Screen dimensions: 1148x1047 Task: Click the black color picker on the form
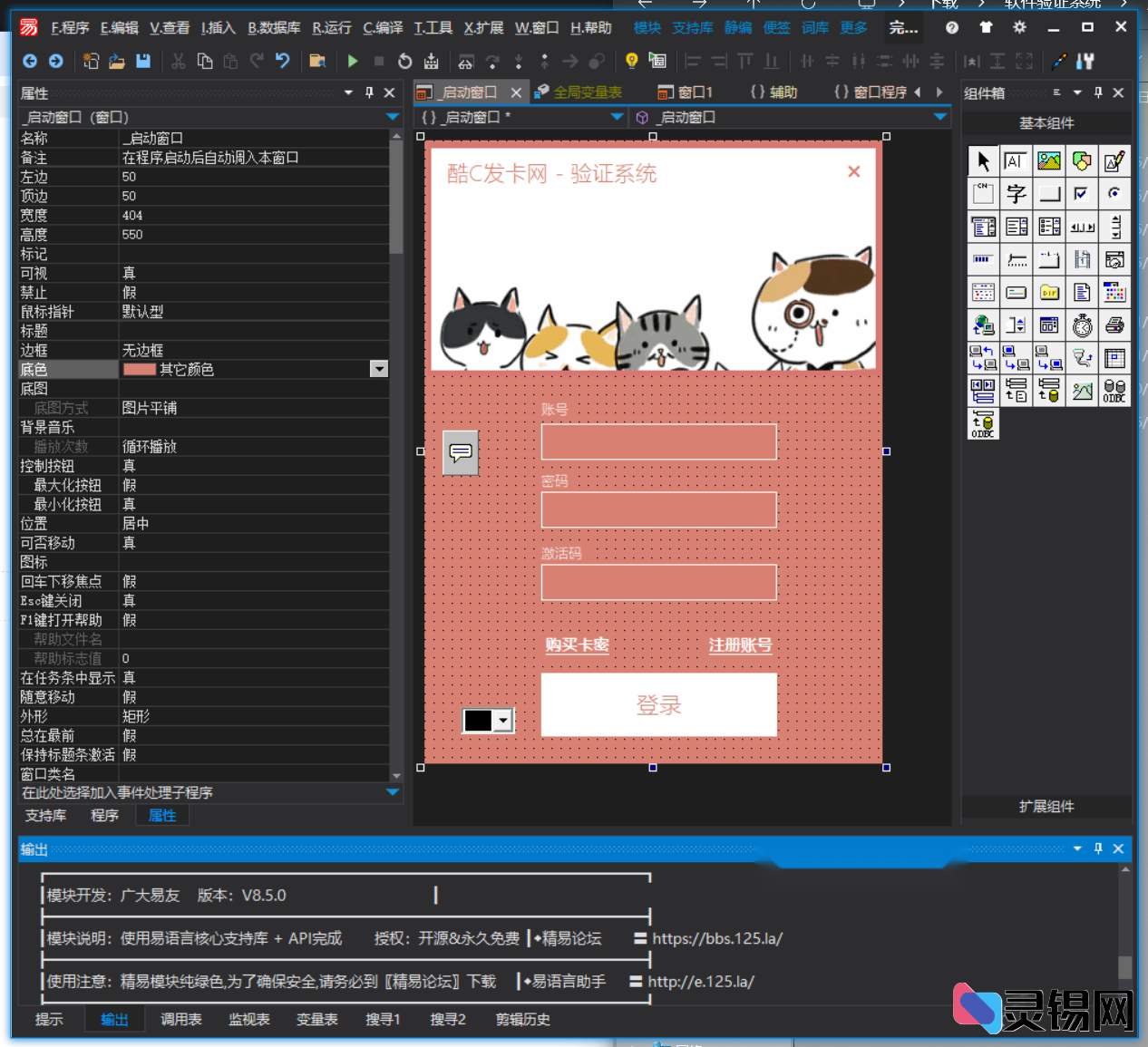point(488,721)
